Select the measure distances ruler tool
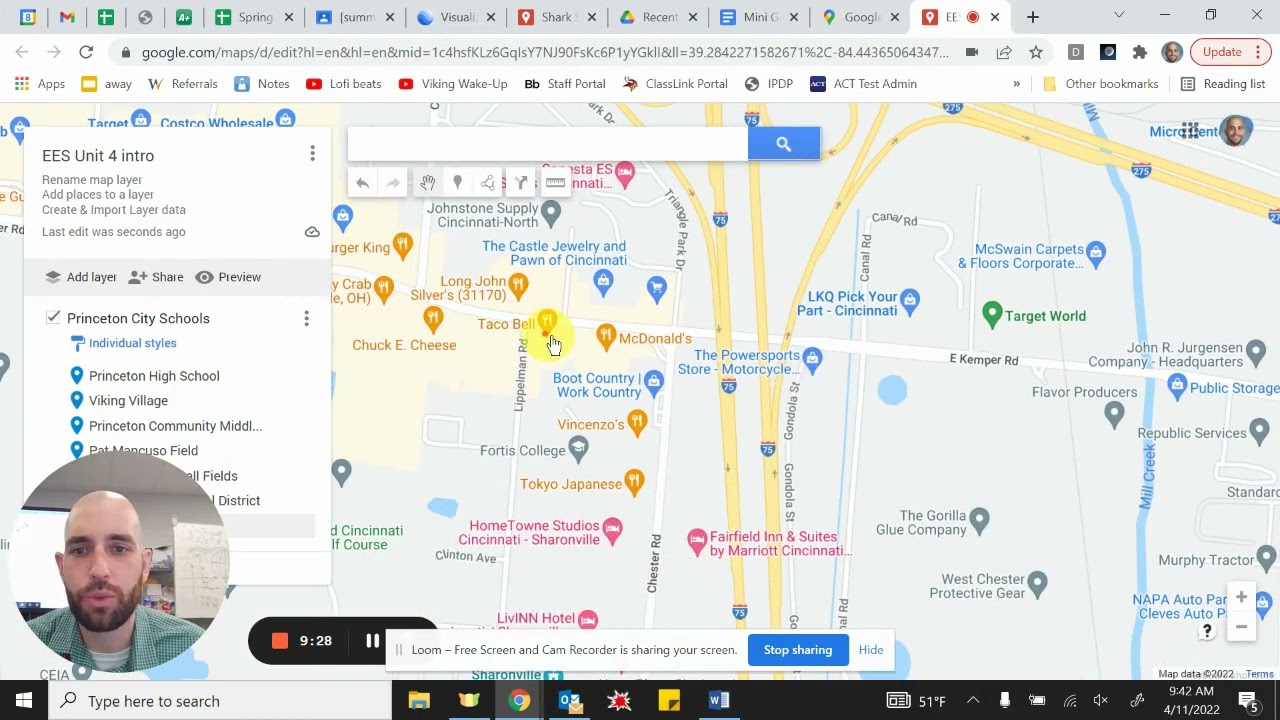The width and height of the screenshot is (1280, 720). point(555,183)
